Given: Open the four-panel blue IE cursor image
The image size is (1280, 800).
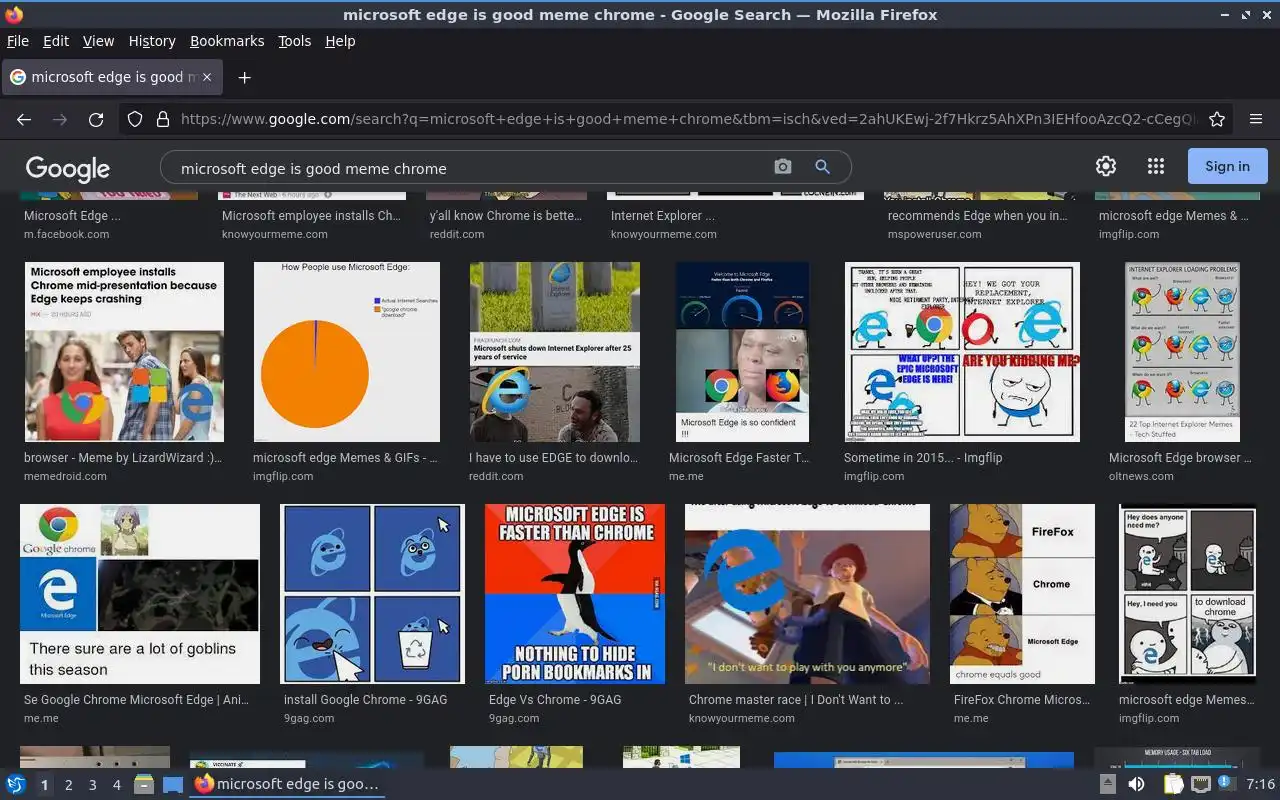Looking at the screenshot, I should (x=372, y=594).
